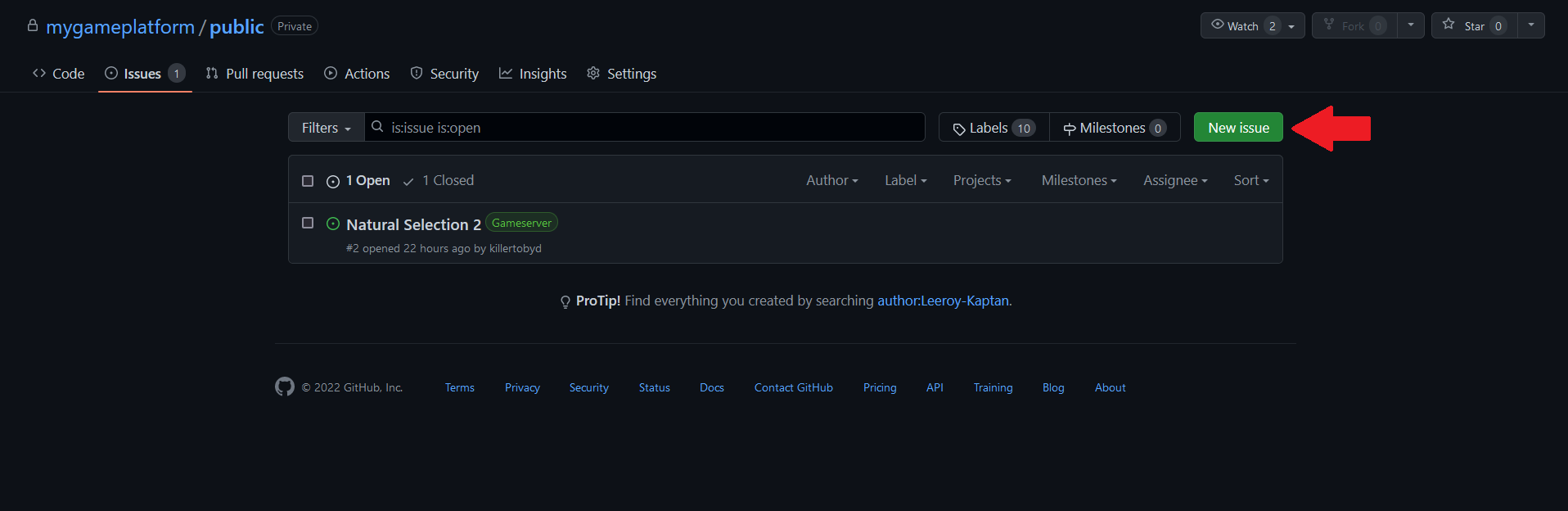Switch to the Pull requests tab
Screen dimensions: 1568x511
tap(255, 74)
